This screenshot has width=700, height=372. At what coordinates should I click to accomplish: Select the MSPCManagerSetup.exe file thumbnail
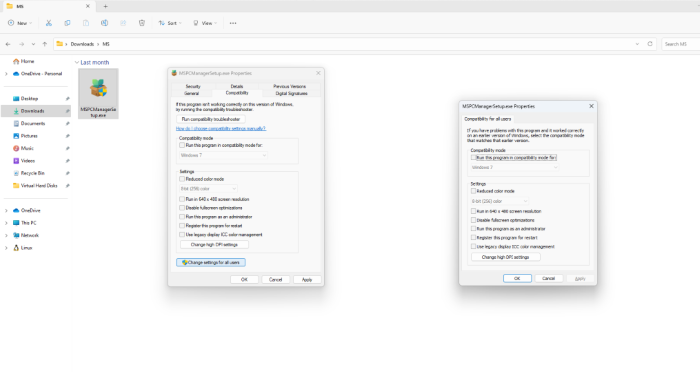[98, 94]
